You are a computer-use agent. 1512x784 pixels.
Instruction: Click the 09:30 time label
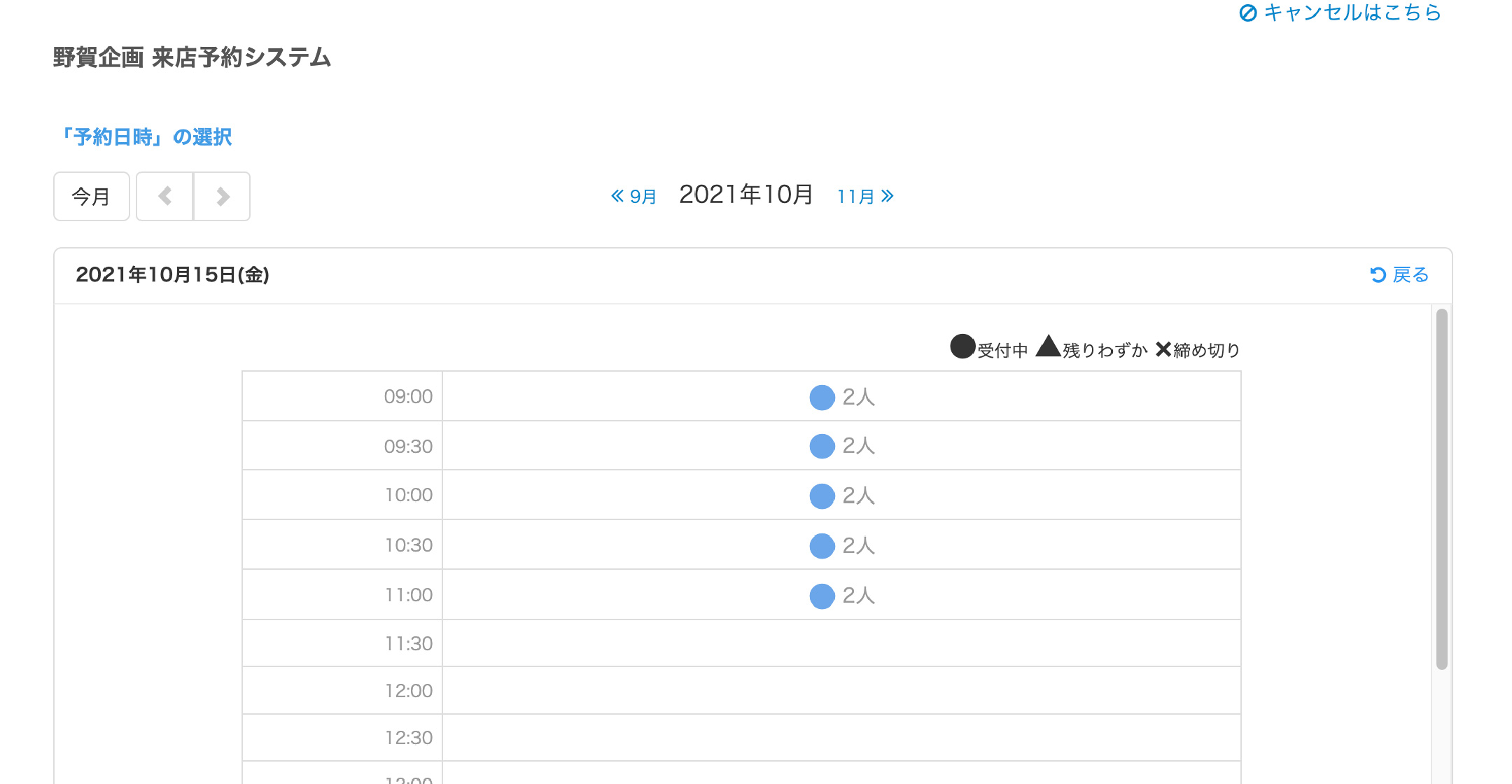point(408,447)
